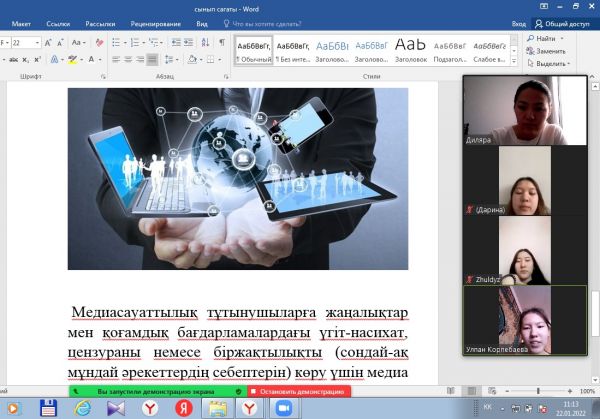Click the bulleted list icon
Image resolution: width=600 pixels, height=419 pixels.
pyautogui.click(x=113, y=43)
